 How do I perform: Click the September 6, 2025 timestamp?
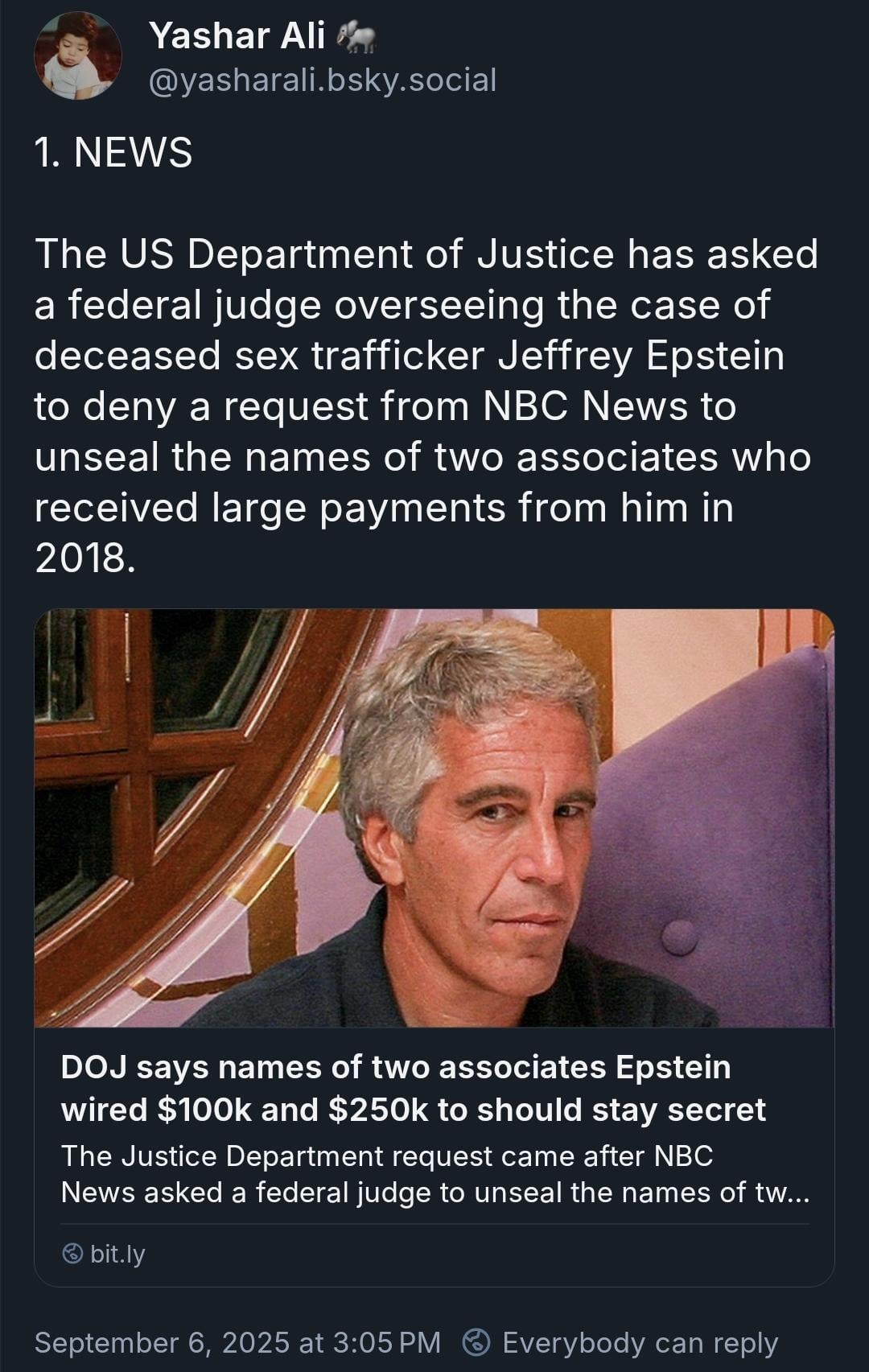coord(237,1342)
